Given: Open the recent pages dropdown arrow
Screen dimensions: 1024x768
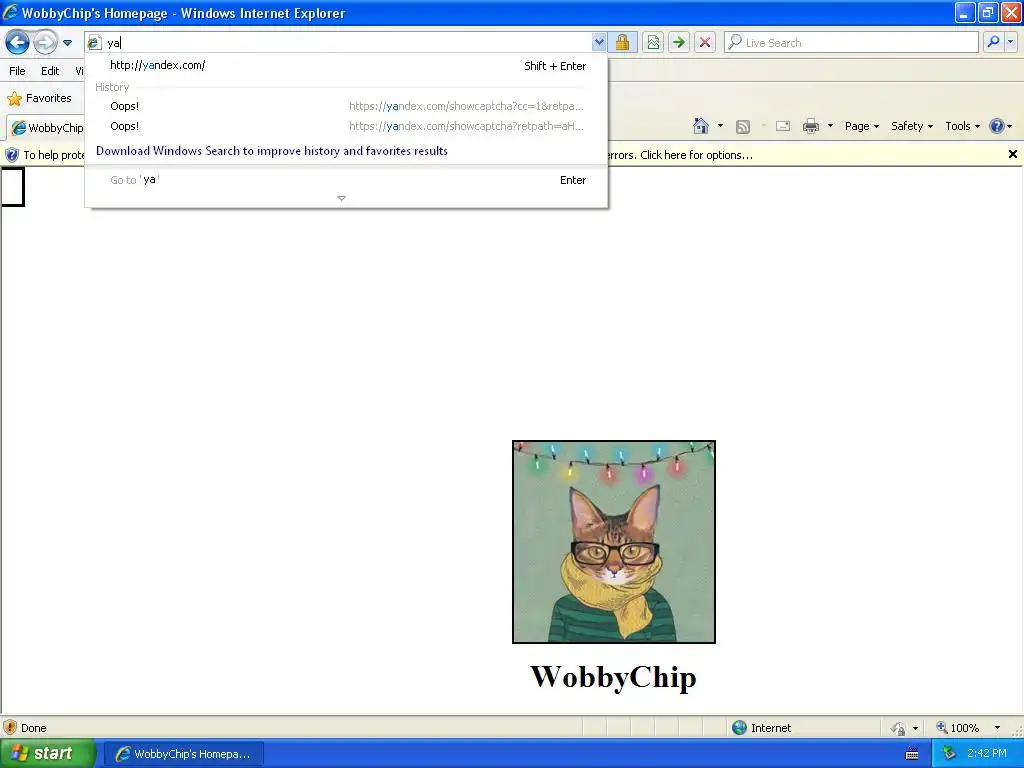Looking at the screenshot, I should [x=67, y=43].
